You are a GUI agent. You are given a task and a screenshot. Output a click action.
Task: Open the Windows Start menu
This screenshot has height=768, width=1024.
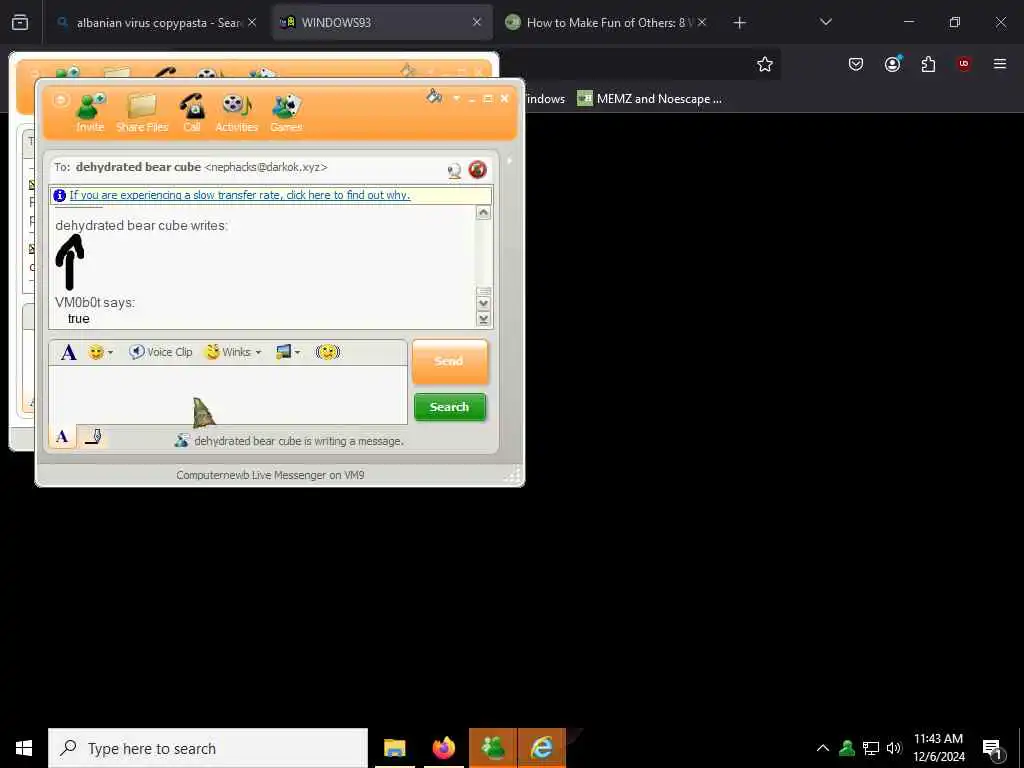point(24,748)
